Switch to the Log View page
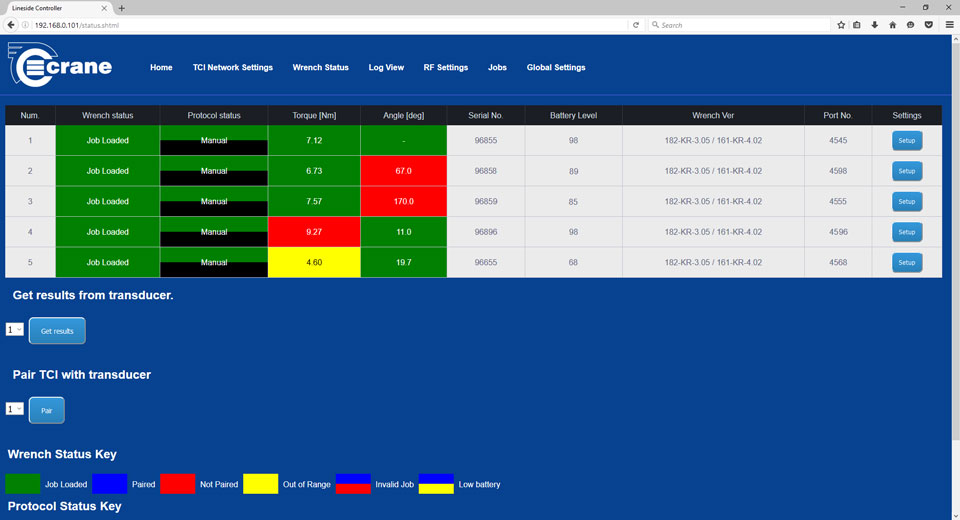Screen dimensions: 960x520 point(386,68)
